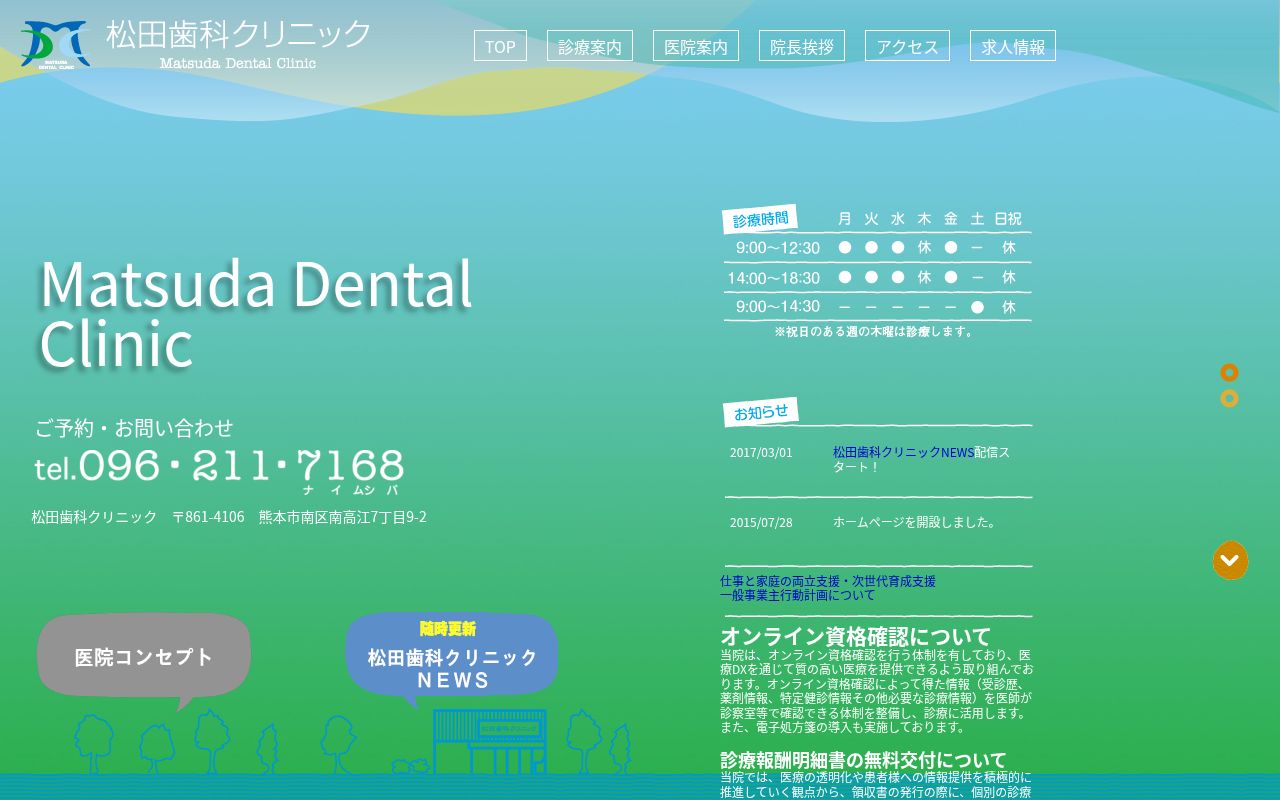Open the 求人情報 menu item

click(1013, 46)
